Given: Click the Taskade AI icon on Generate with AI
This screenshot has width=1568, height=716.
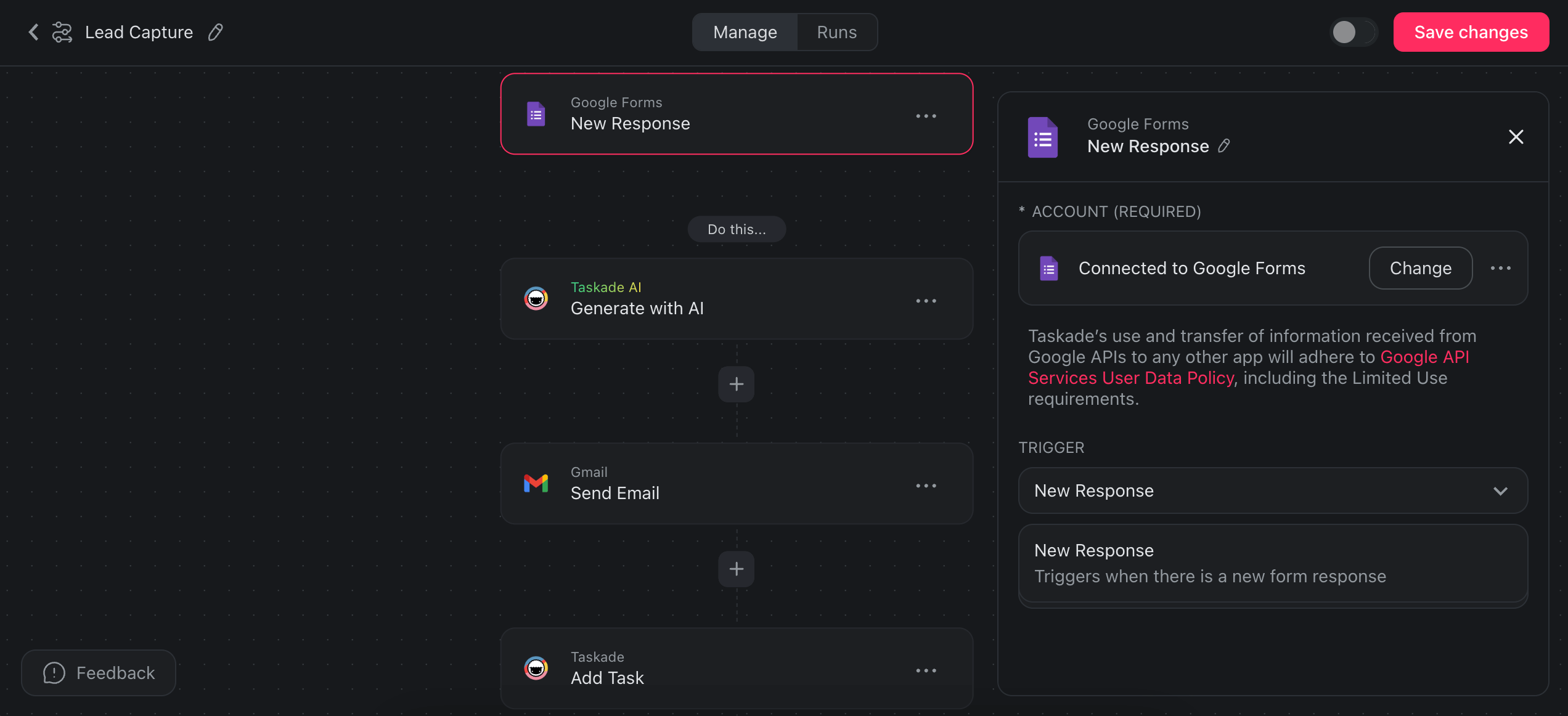Looking at the screenshot, I should [536, 298].
